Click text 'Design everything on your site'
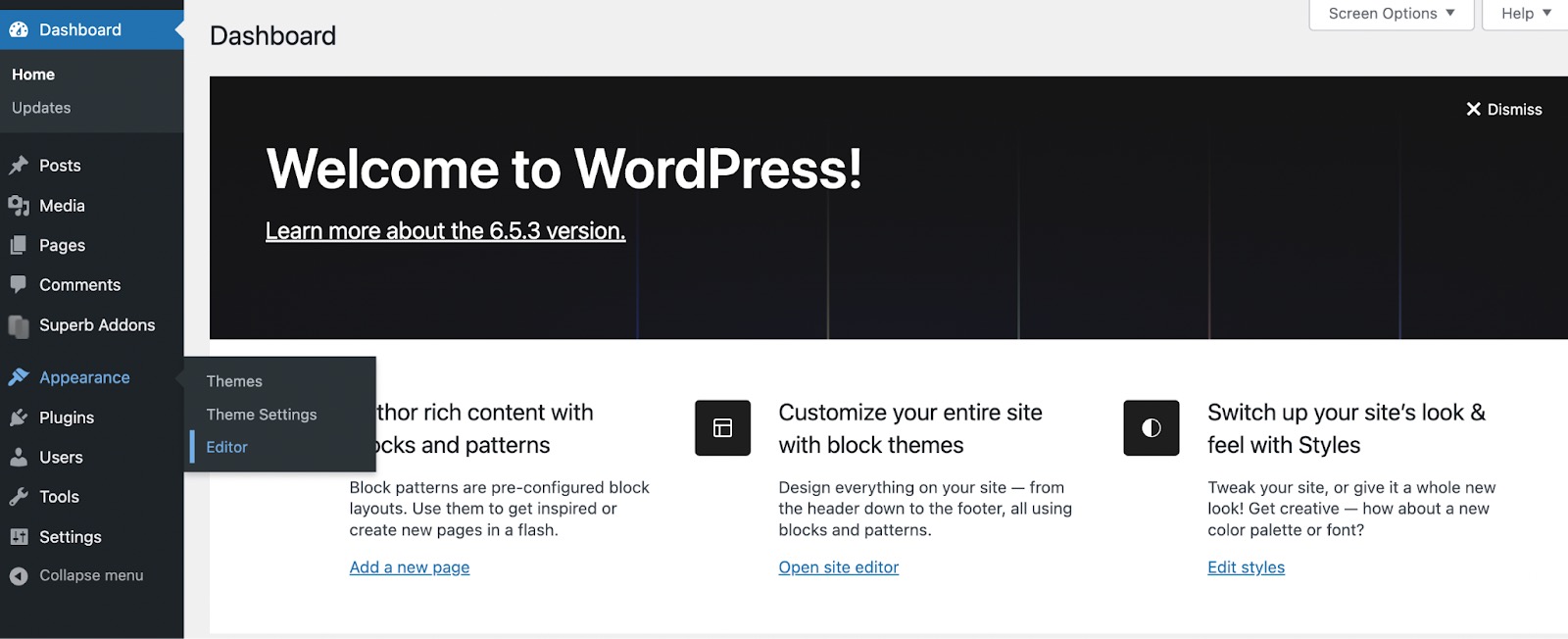Screen dimensions: 1568x639 coord(893,487)
